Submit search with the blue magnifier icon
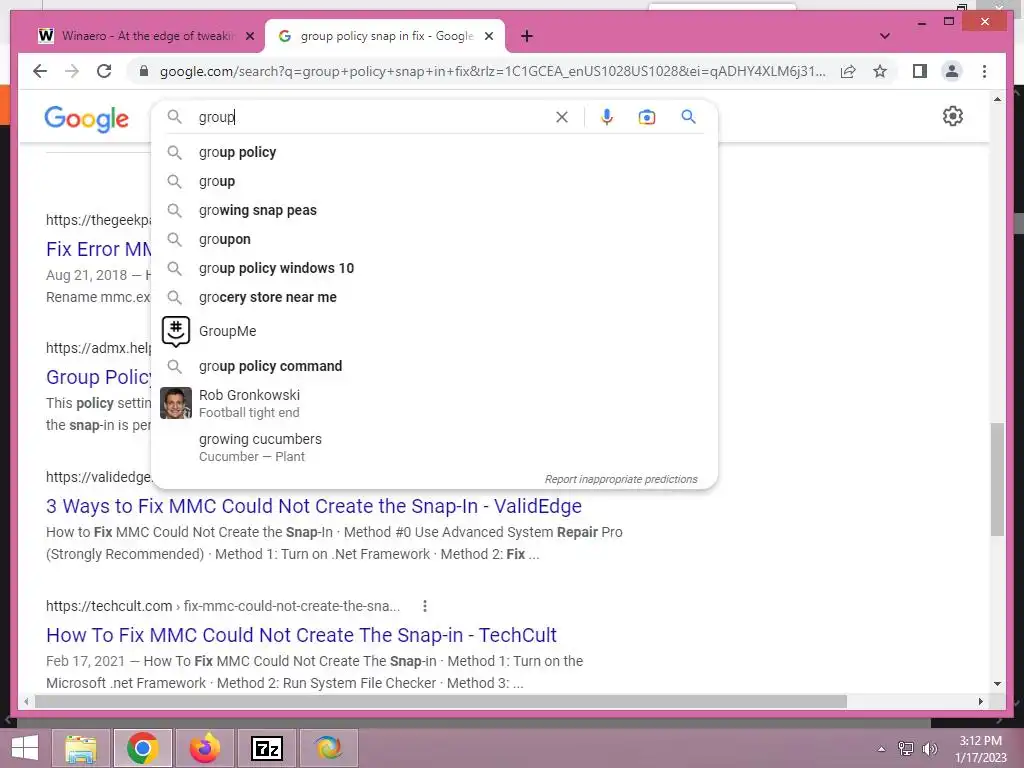Screen dimensions: 1024x768 pyautogui.click(x=688, y=117)
